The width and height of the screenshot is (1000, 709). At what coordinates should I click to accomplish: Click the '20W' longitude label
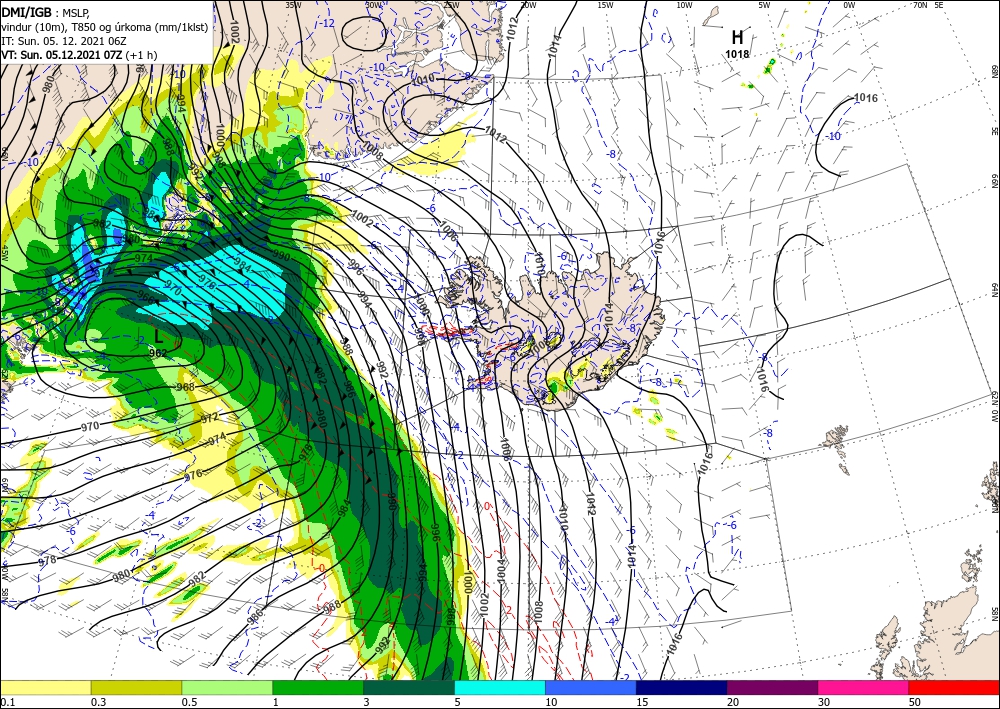528,5
